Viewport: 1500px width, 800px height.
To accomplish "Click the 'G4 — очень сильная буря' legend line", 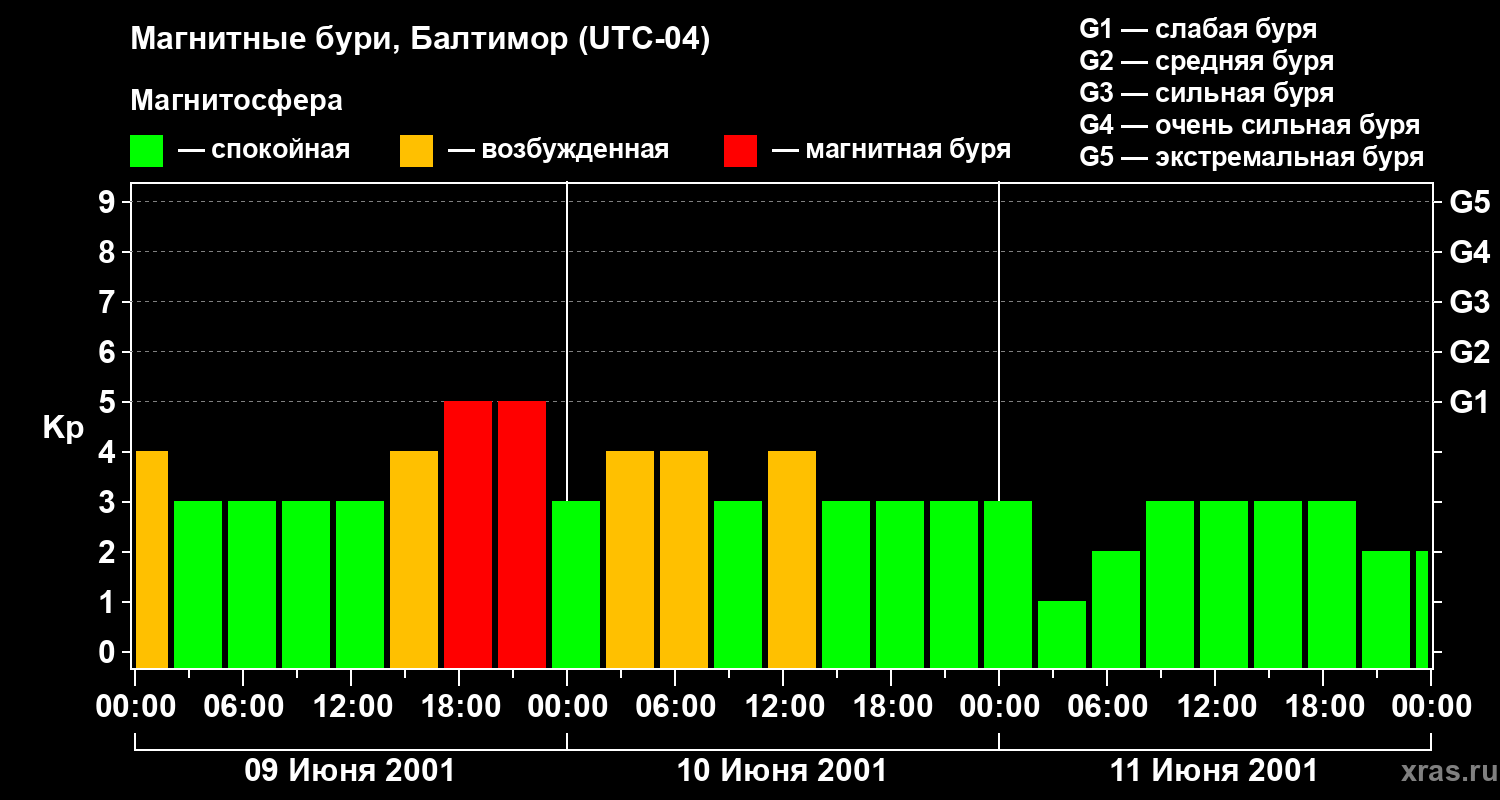I will 1249,125.
